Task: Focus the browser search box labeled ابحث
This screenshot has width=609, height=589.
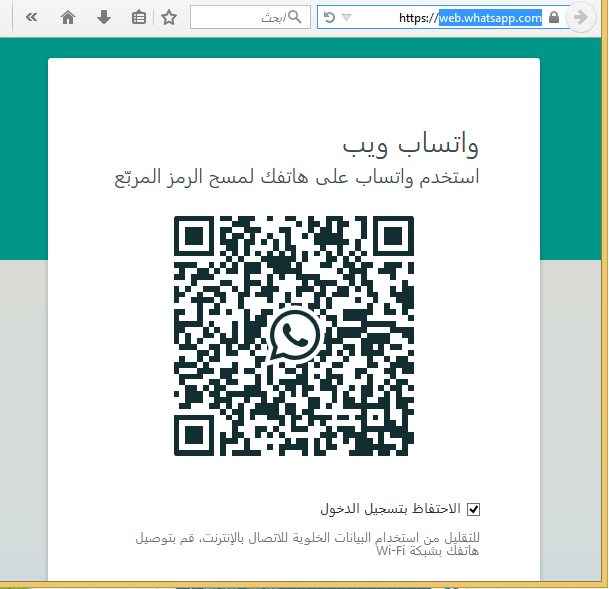Action: 250,17
